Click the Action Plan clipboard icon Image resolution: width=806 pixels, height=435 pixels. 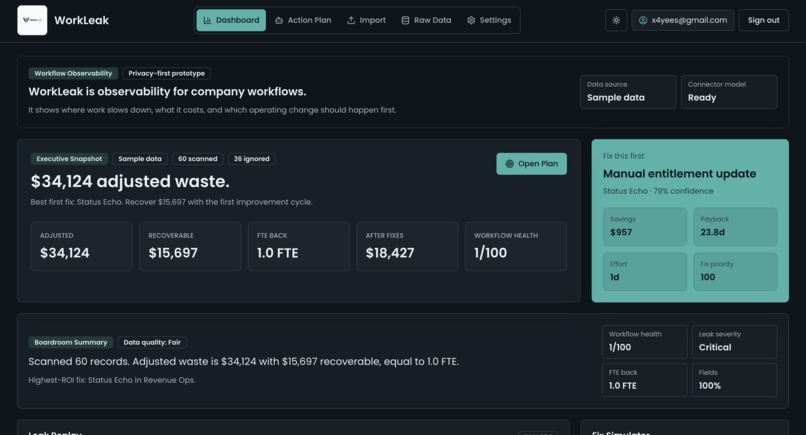[x=279, y=20]
